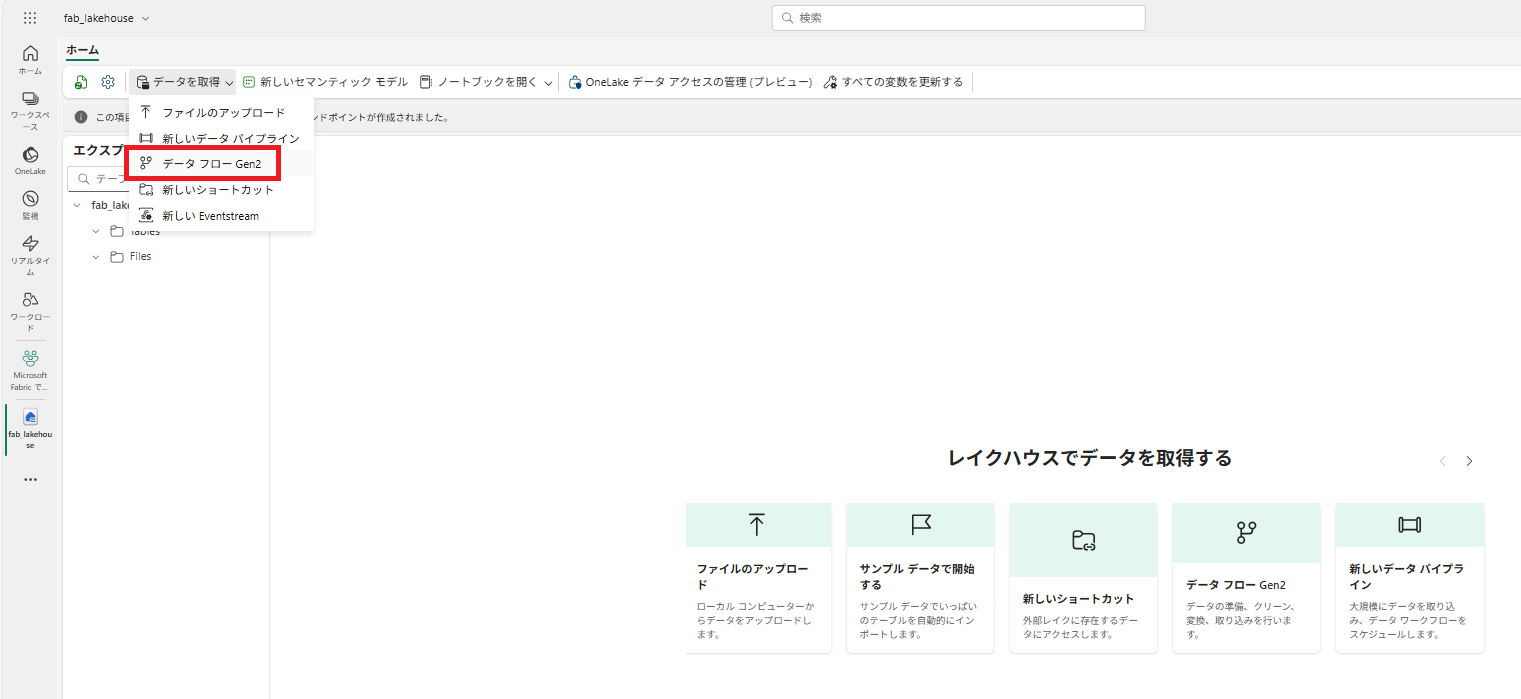Collapse the fab_lakehouse tree root node

click(x=77, y=205)
